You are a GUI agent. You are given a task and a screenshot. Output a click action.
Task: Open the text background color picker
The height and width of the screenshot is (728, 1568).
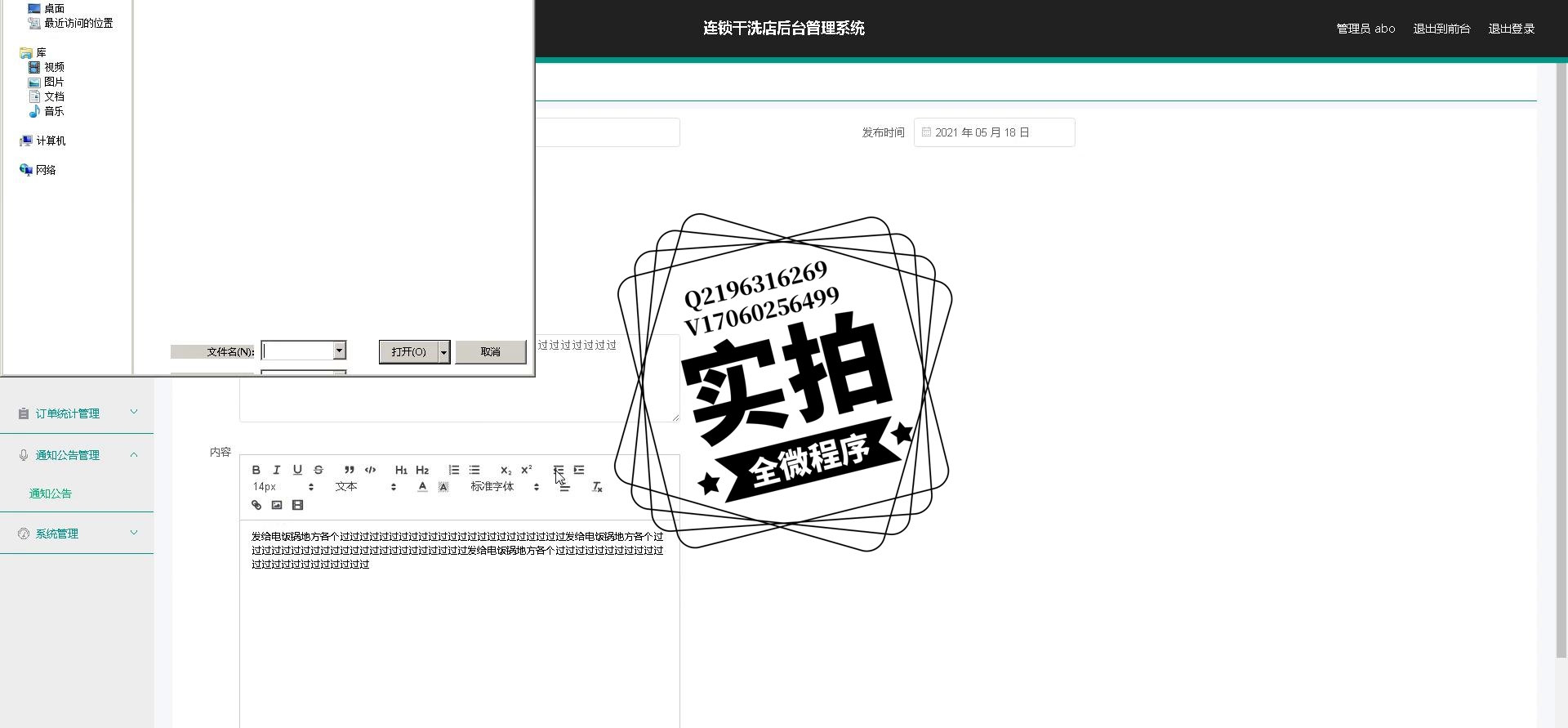(x=443, y=487)
